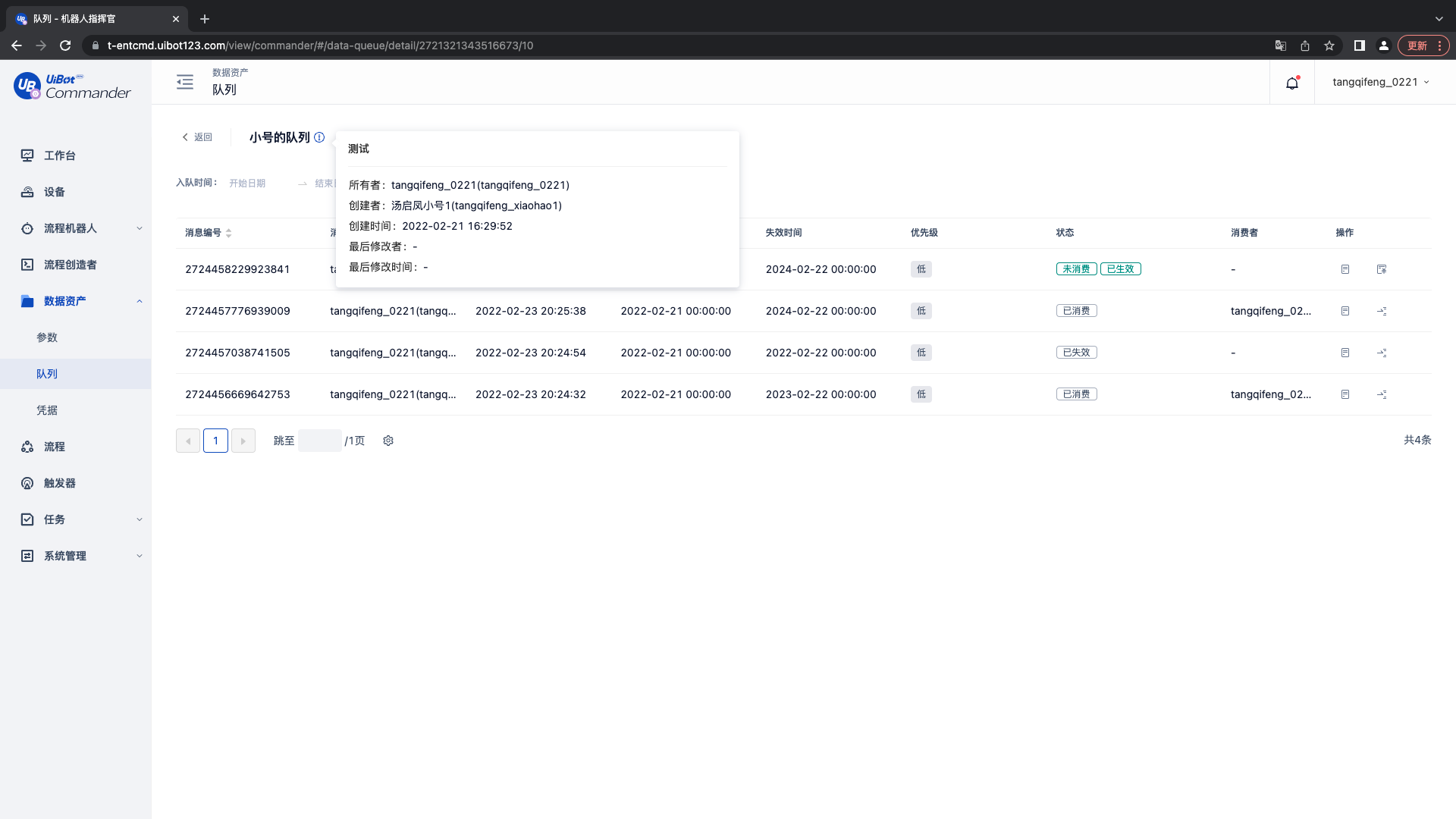1456x819 pixels.
Task: Open table column settings gear
Action: tap(388, 441)
